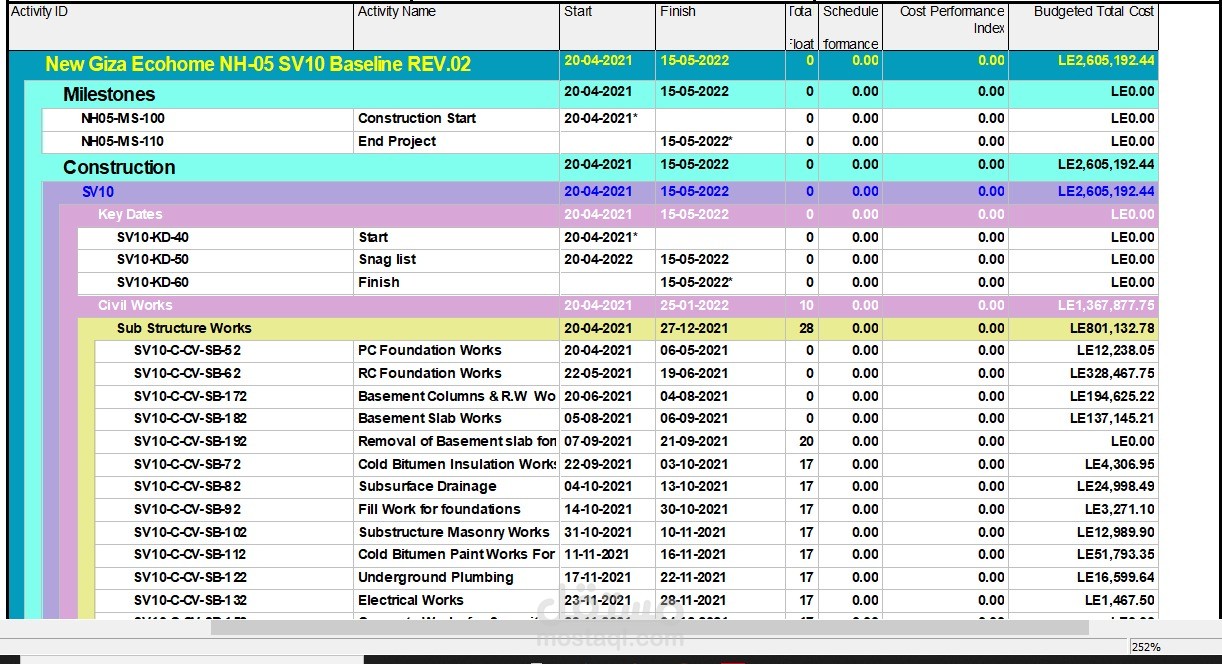Click the Cold Bitumen Insulation Works name
This screenshot has height=664, width=1222.
457,464
